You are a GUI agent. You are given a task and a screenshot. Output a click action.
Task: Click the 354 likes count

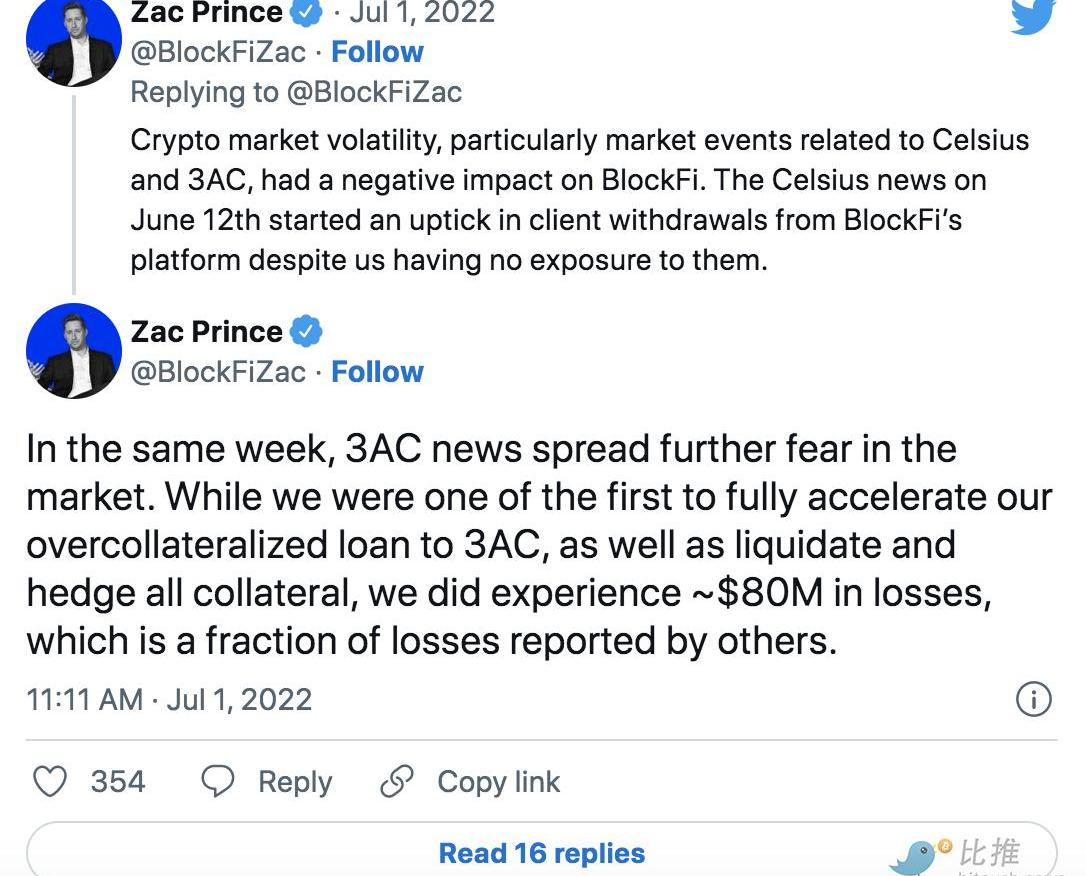(x=118, y=782)
